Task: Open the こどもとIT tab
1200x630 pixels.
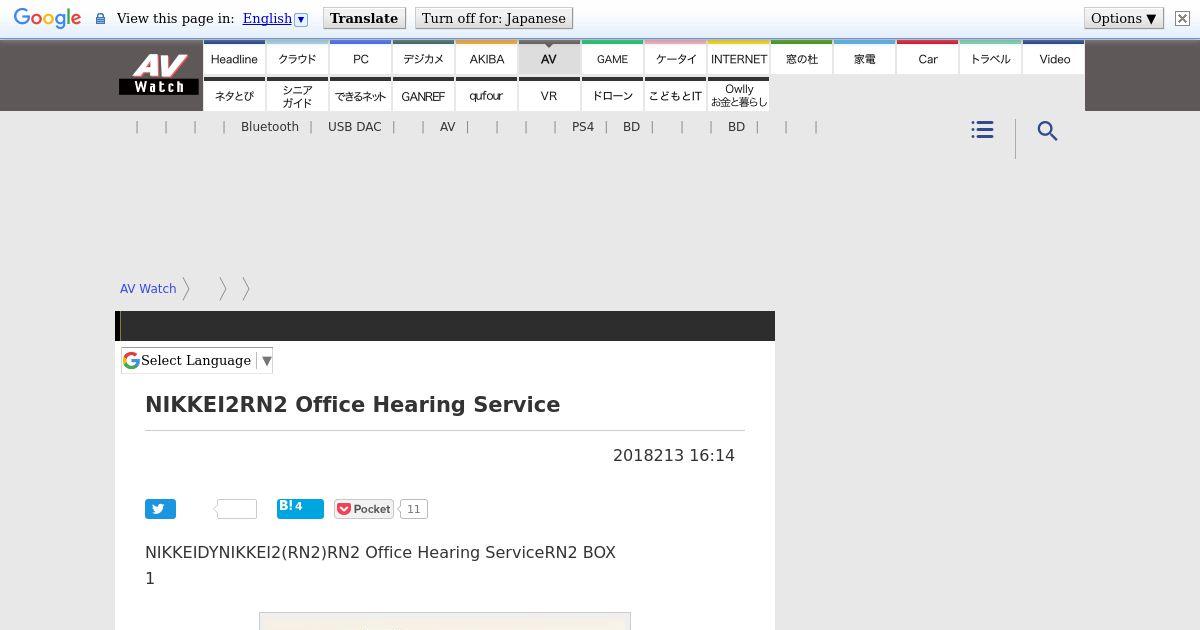Action: pos(675,96)
